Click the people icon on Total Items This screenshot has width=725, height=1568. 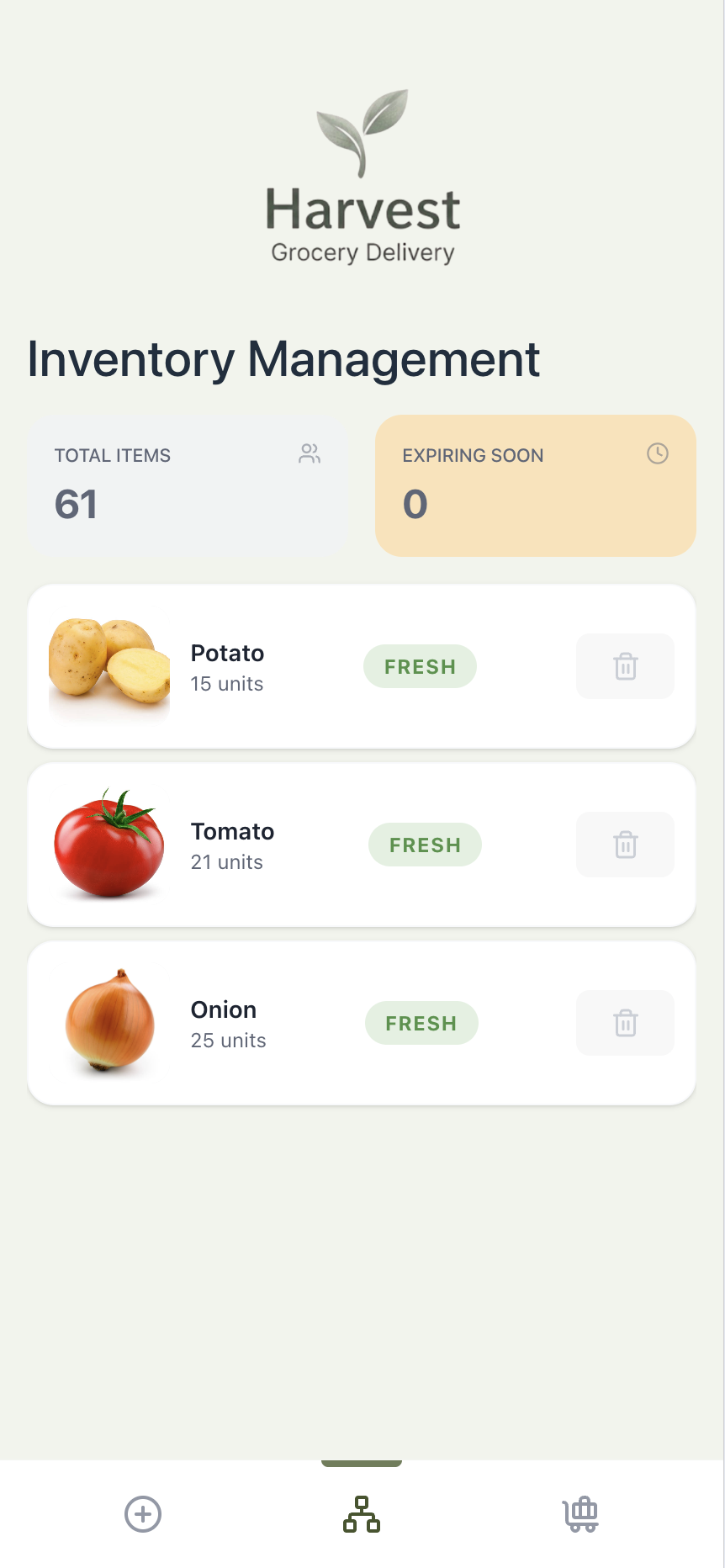[310, 454]
